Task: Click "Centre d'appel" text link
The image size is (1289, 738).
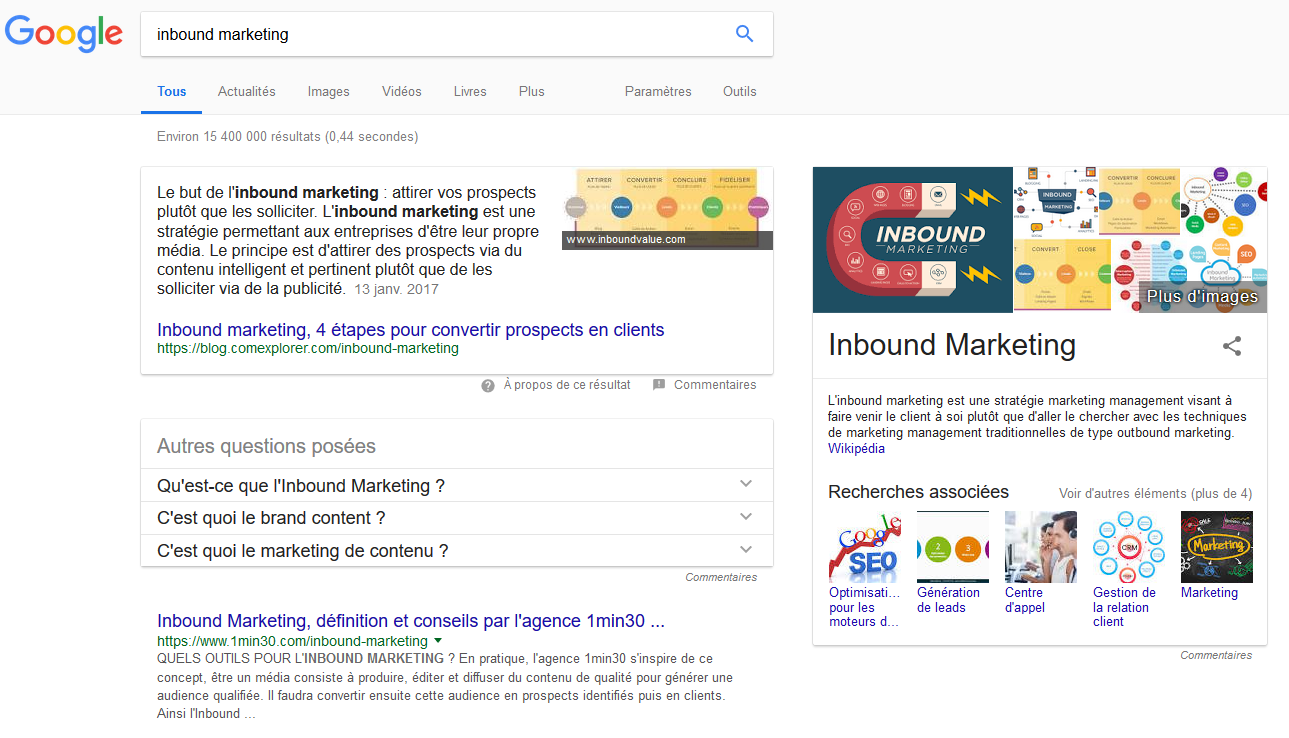Action: tap(1025, 600)
